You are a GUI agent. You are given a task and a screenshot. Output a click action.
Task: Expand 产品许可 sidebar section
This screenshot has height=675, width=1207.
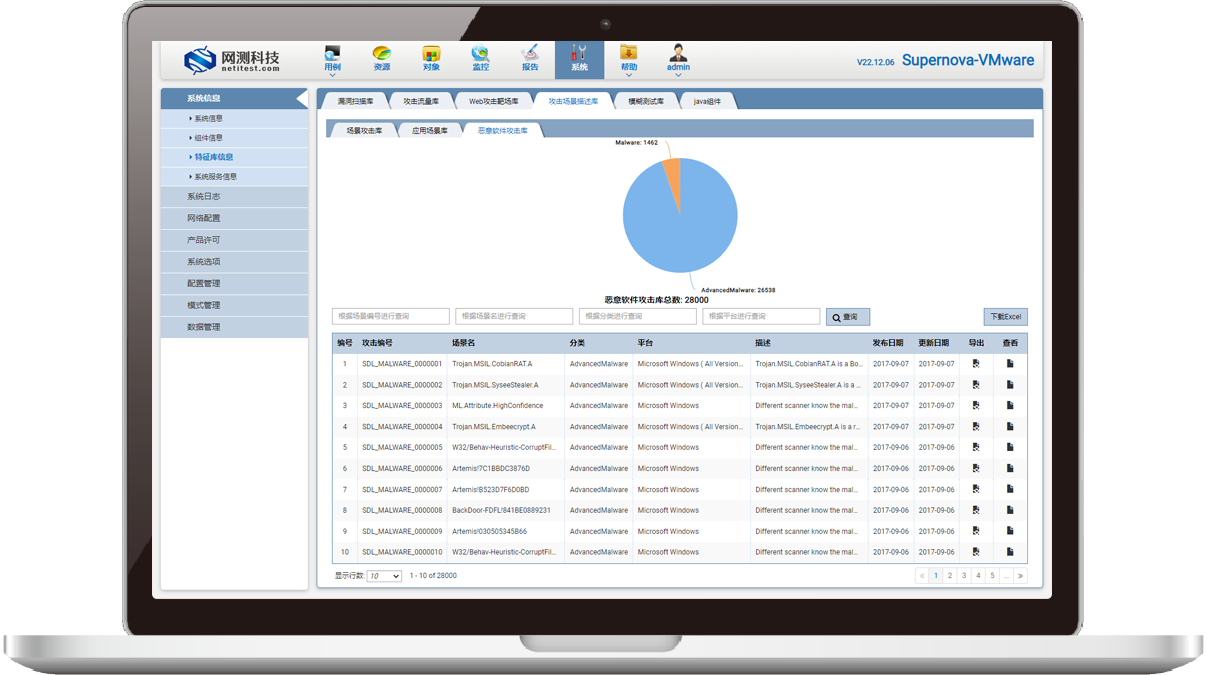coord(234,240)
